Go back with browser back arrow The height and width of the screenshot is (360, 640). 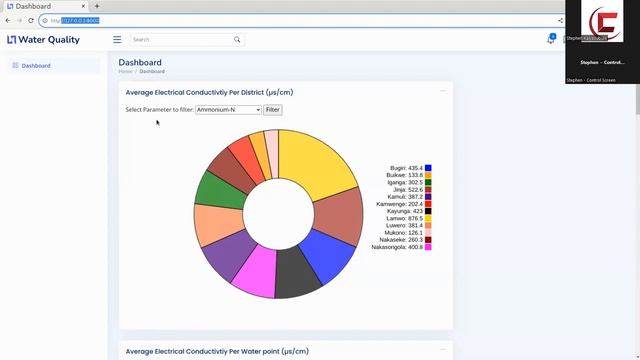coord(8,20)
